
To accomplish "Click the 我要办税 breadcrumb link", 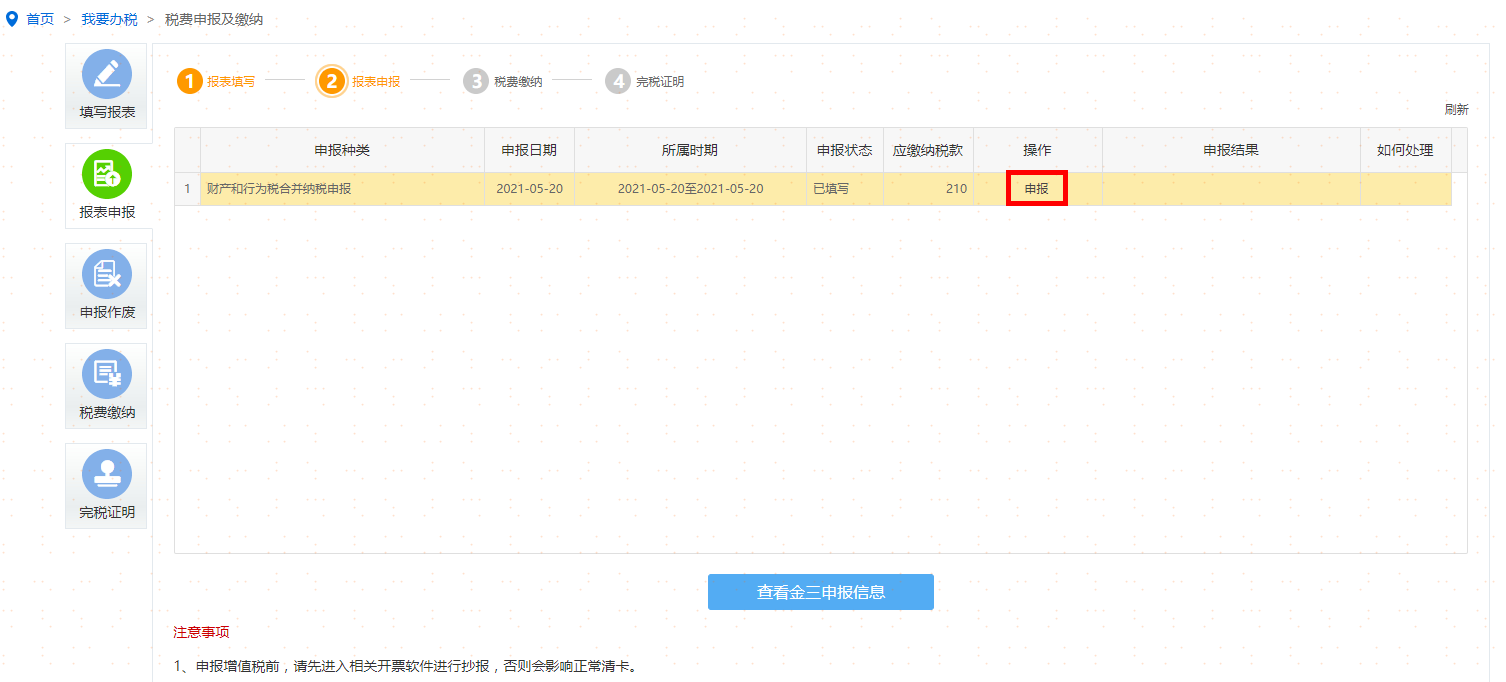I will point(110,19).
